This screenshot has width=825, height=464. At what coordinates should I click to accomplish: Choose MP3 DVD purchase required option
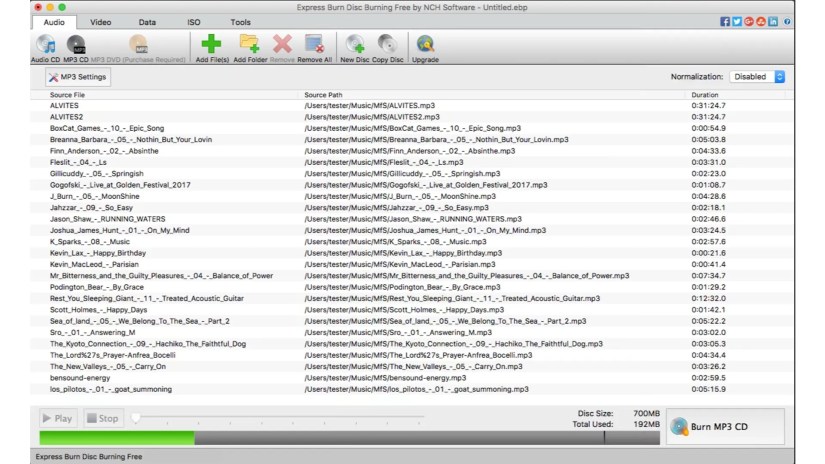tap(138, 48)
